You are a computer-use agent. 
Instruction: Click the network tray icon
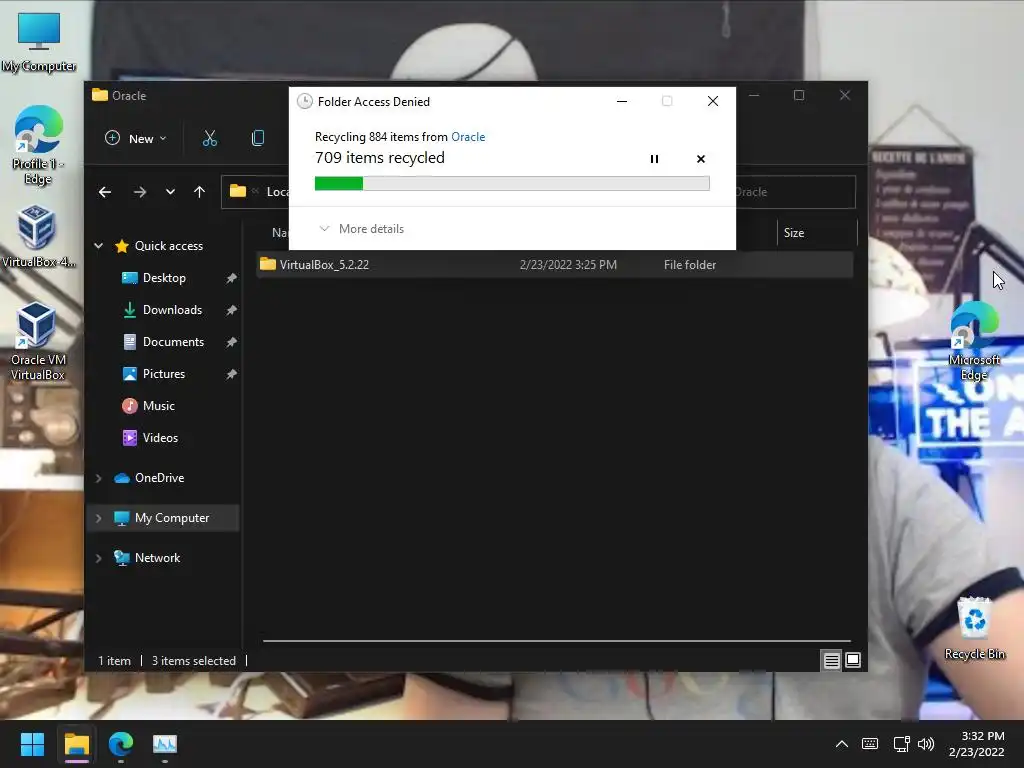point(902,744)
